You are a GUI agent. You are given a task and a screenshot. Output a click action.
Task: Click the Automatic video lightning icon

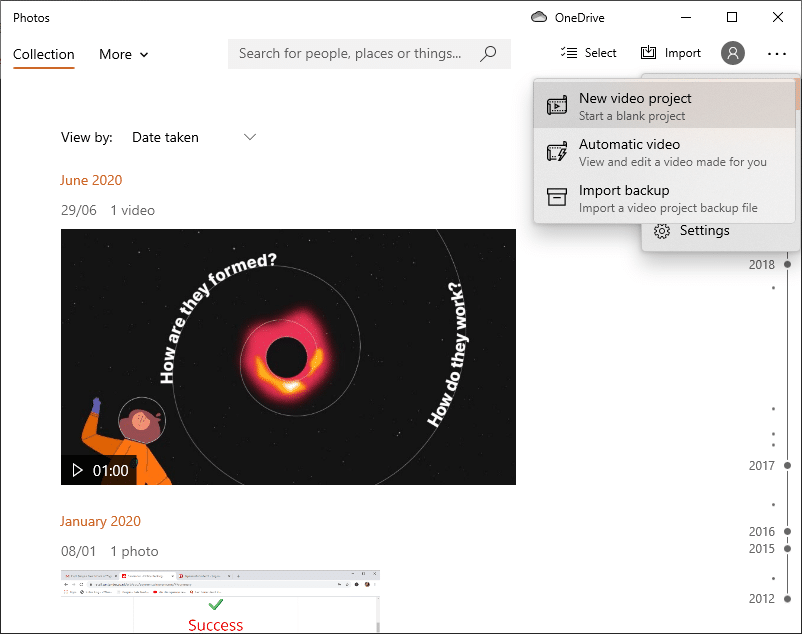pyautogui.click(x=556, y=152)
